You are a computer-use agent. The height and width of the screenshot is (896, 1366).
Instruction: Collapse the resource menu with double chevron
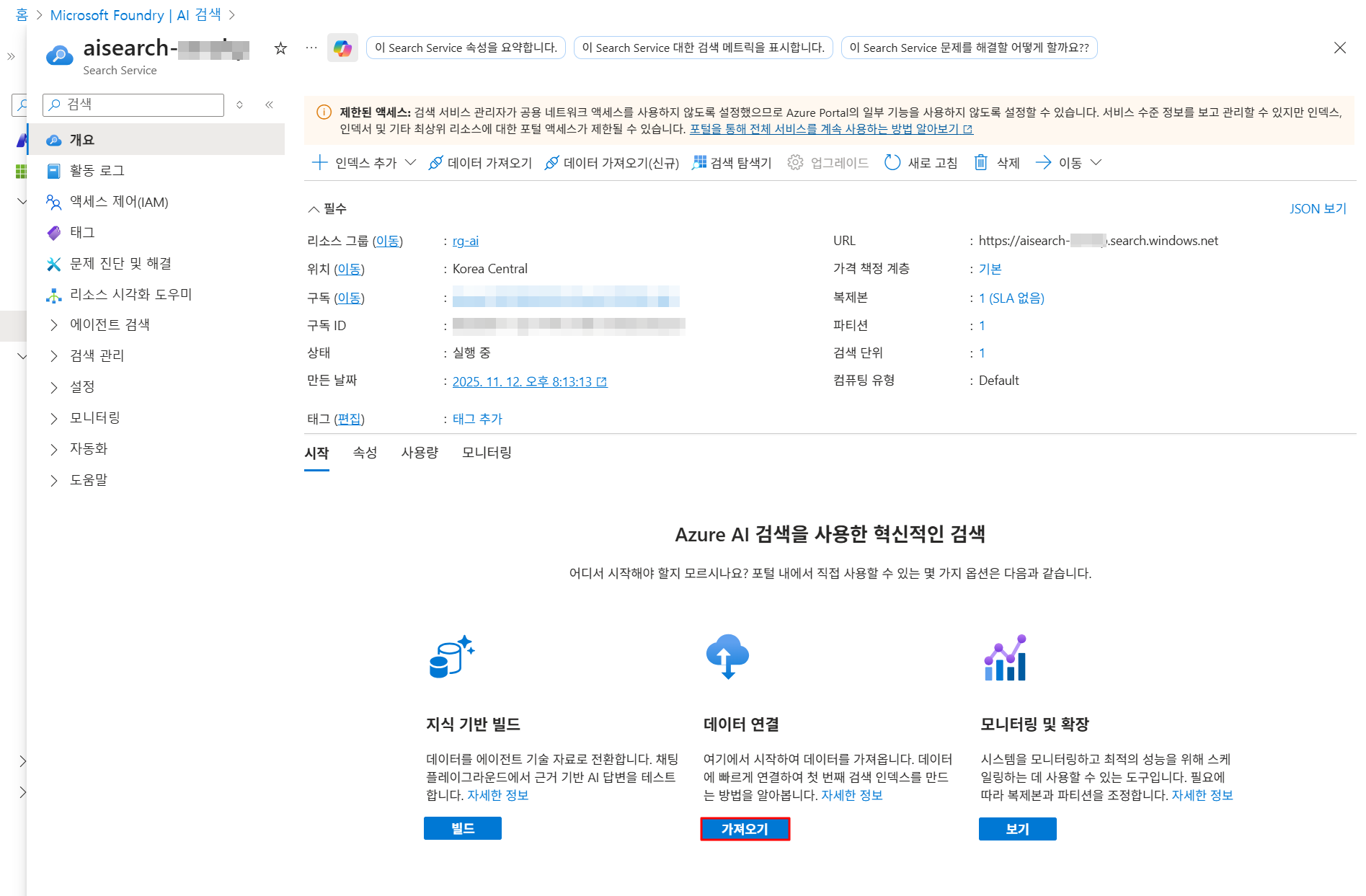pos(269,105)
